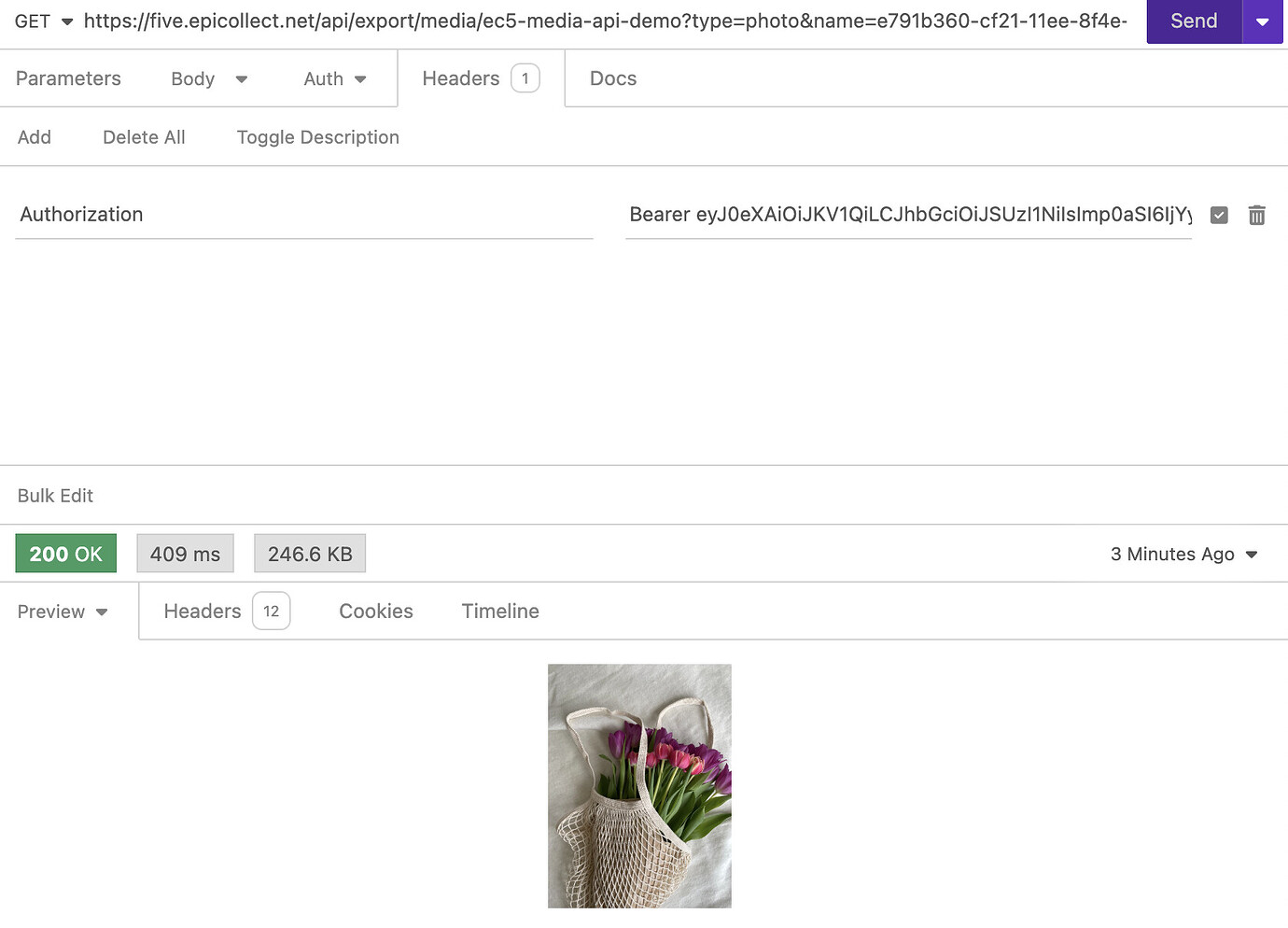This screenshot has width=1288, height=928.
Task: Click Delete All to clear headers
Action: (x=144, y=136)
